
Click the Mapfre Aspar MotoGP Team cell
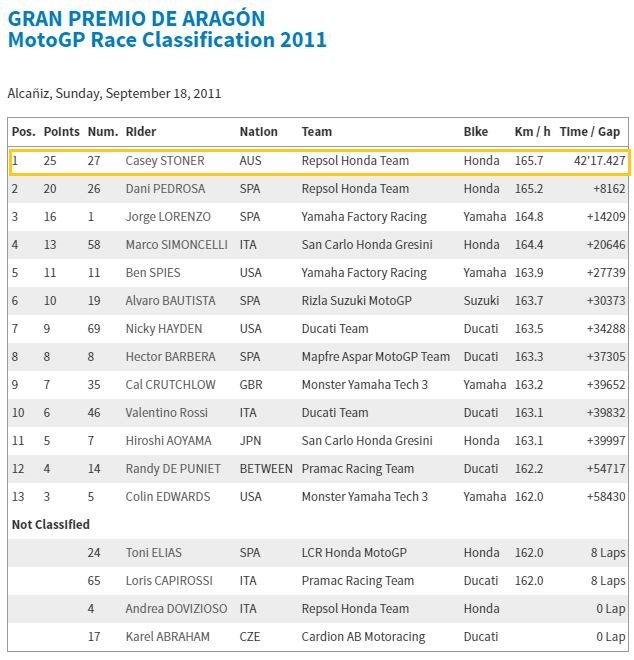coord(375,356)
